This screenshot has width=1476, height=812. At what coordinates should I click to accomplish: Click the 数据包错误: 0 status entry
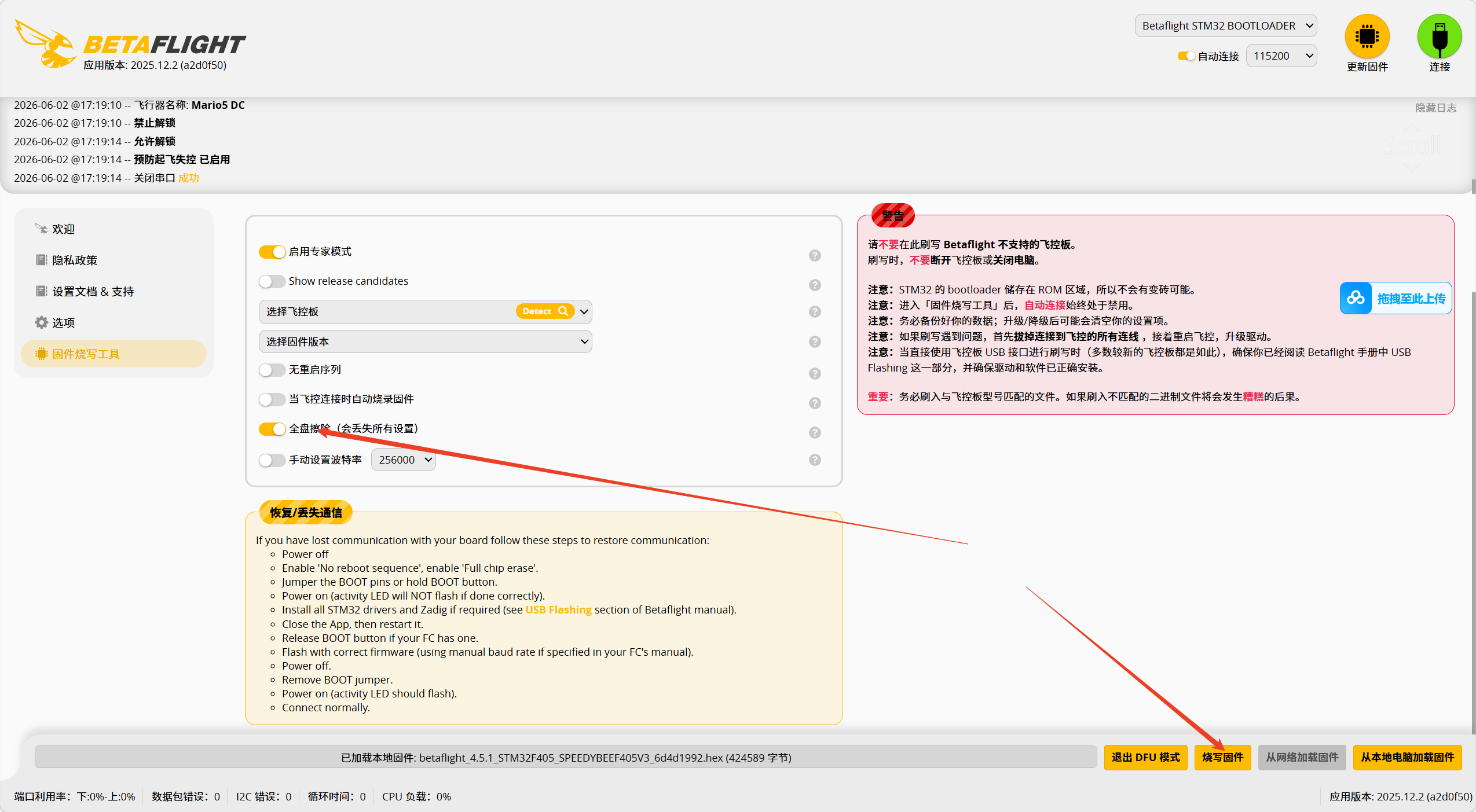[186, 796]
